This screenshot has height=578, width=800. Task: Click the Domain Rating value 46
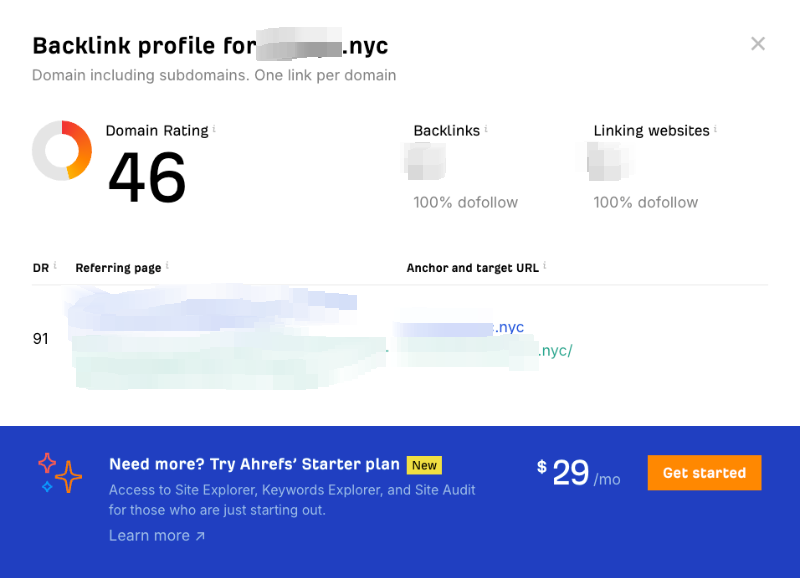point(147,177)
